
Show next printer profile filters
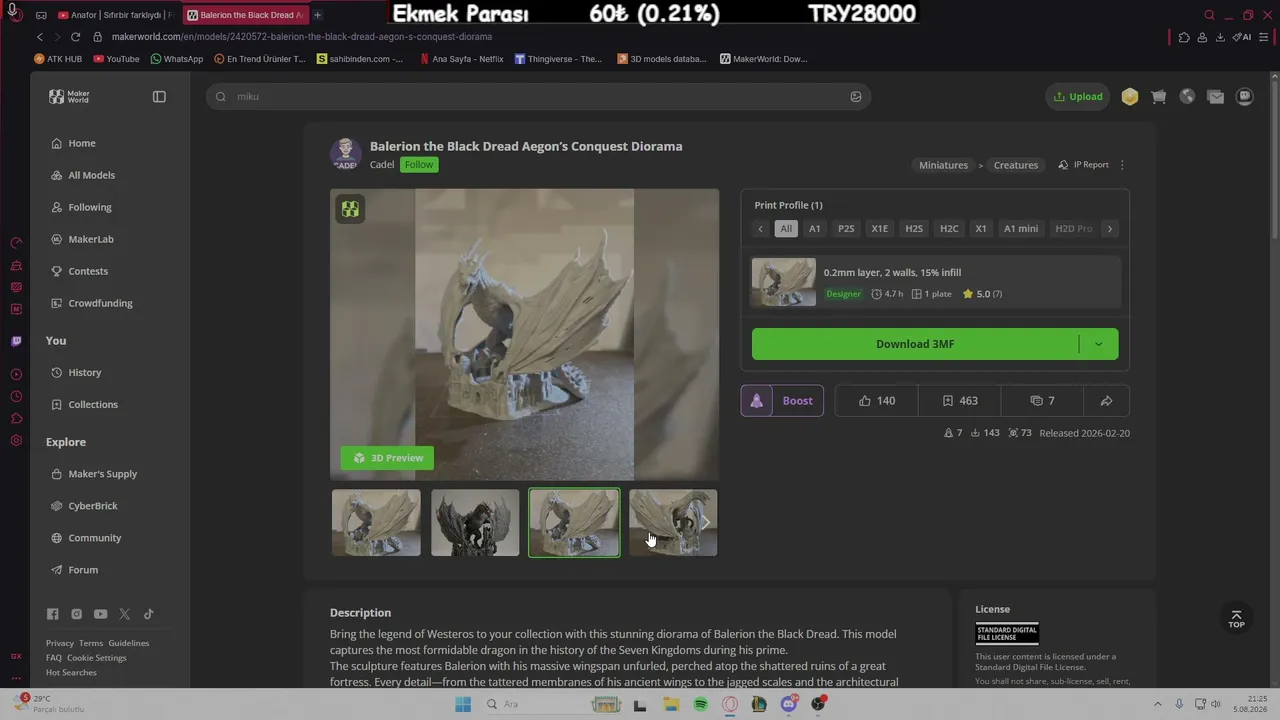coord(1109,229)
